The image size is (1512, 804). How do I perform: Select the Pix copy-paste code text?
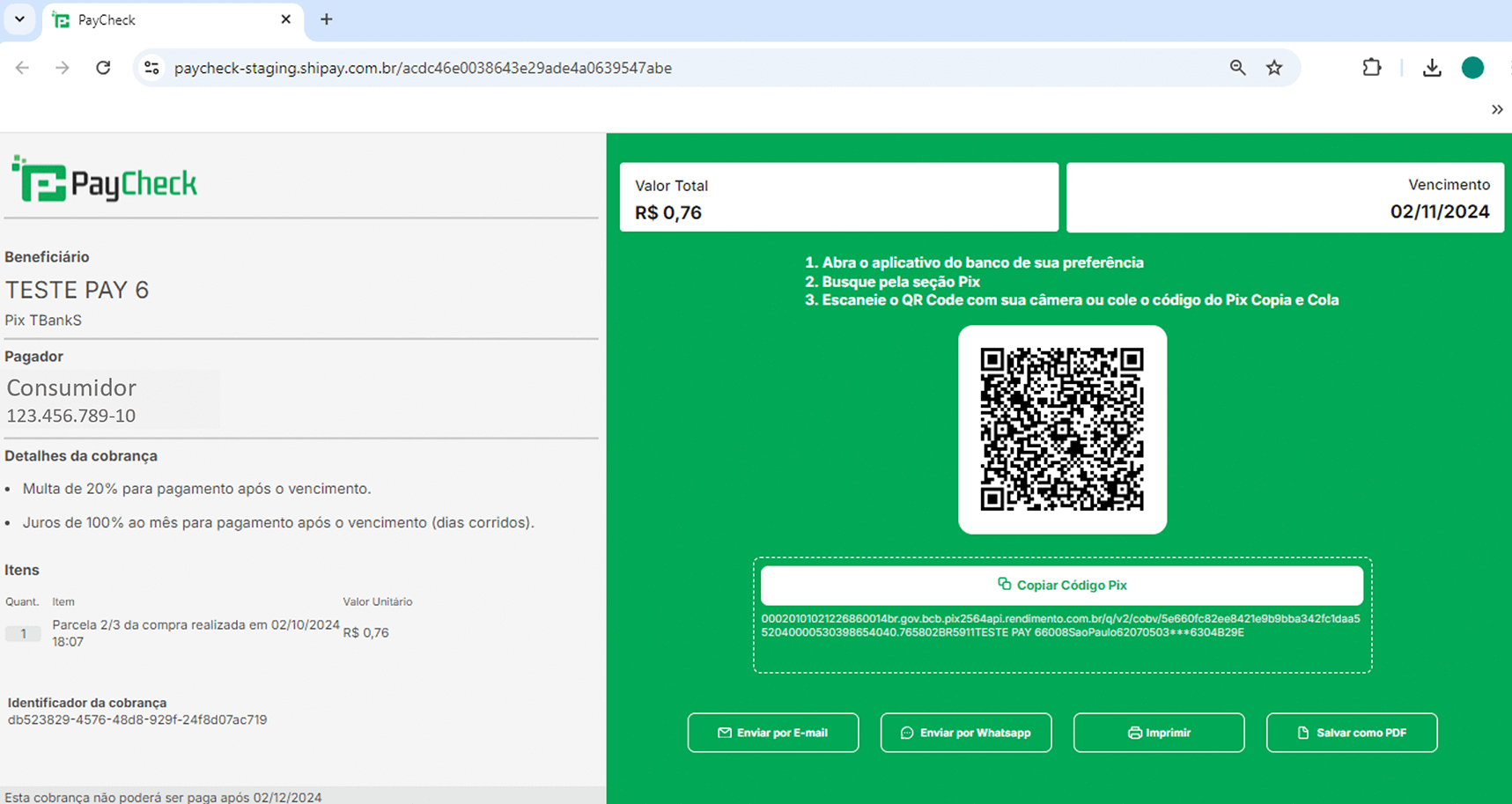coord(1060,625)
